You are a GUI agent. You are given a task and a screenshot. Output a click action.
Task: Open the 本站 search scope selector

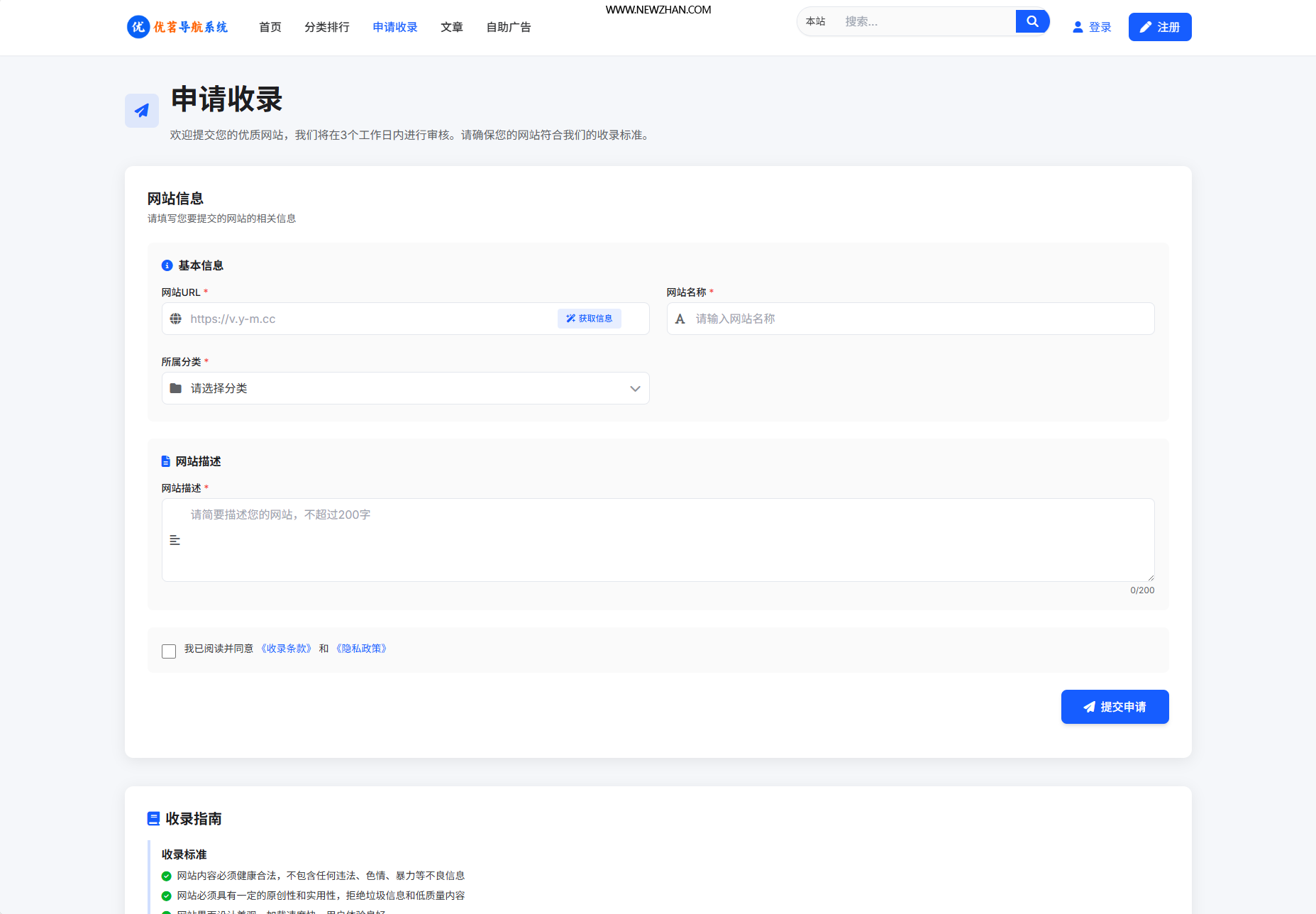click(816, 21)
